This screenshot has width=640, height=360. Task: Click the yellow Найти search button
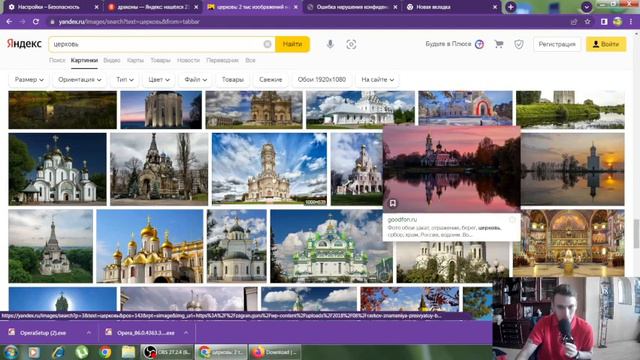click(x=292, y=44)
